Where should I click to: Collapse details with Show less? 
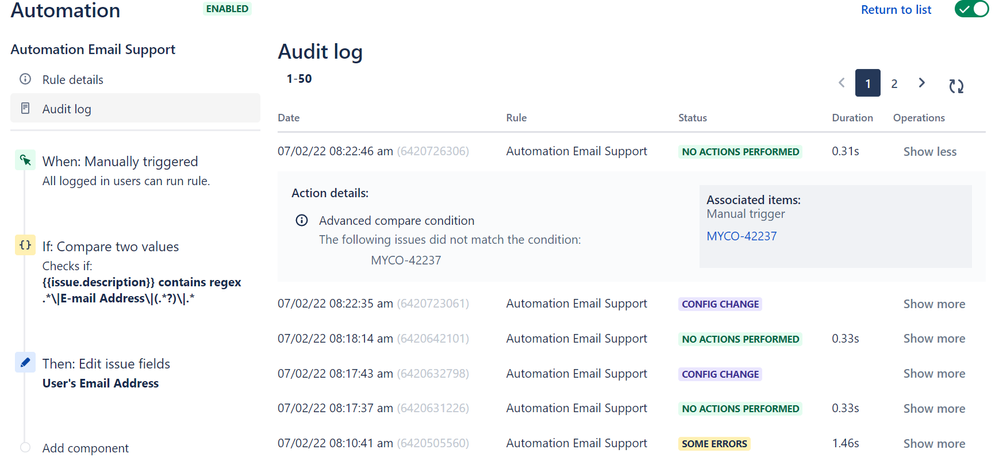click(x=930, y=152)
